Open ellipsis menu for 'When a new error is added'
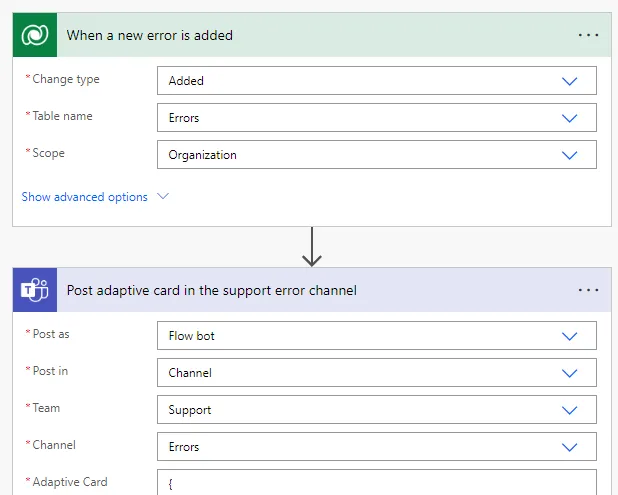 pos(588,35)
